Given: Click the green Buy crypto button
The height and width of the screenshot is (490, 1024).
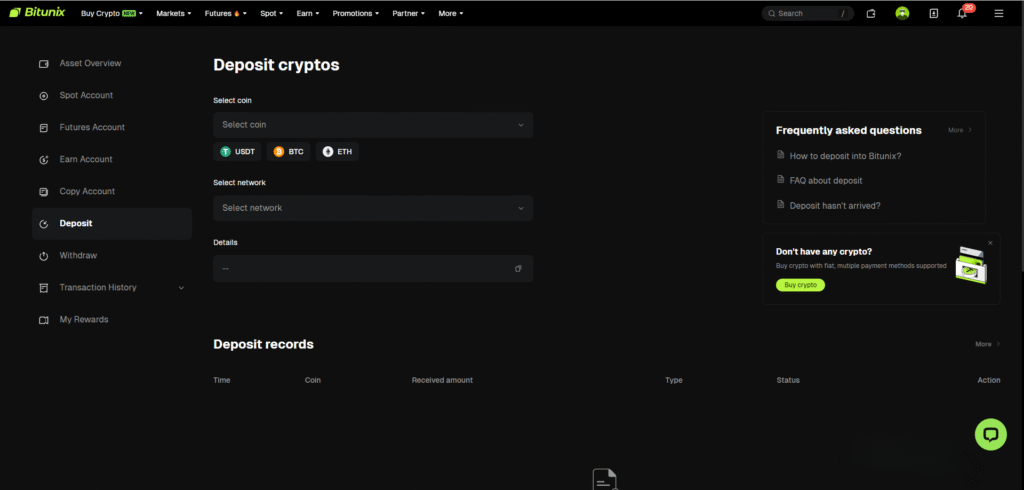Looking at the screenshot, I should (800, 285).
